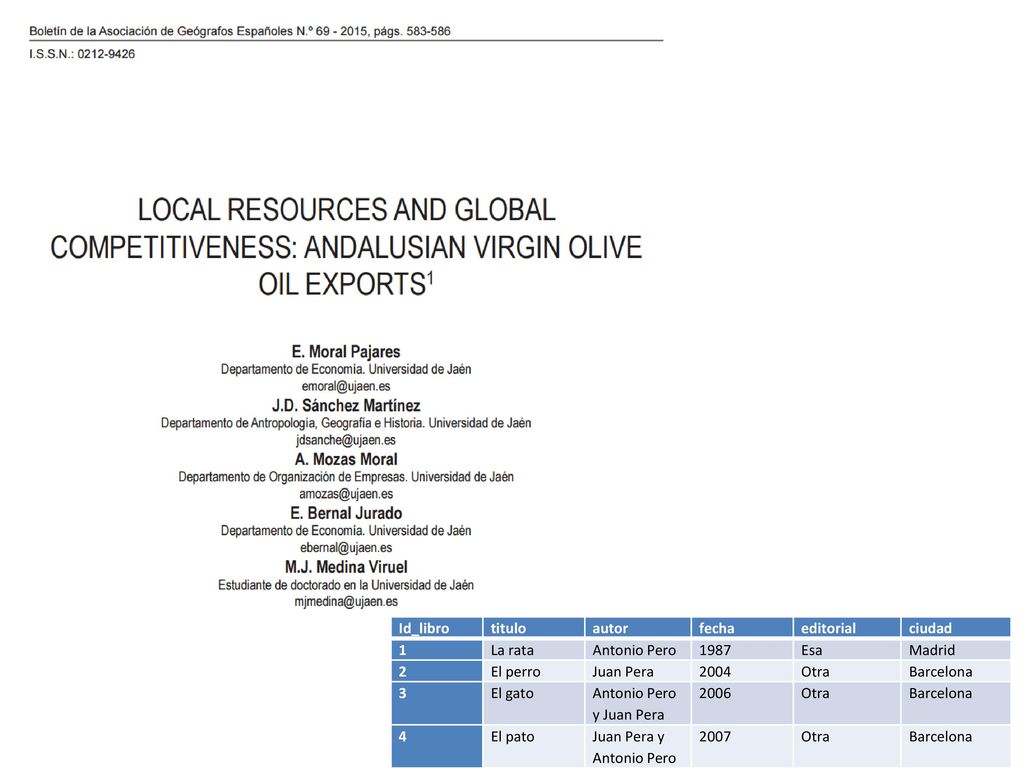The image size is (1024, 768).
Task: Click 'Departamento de Organización de Empresas' affiliation
Action: [292, 477]
